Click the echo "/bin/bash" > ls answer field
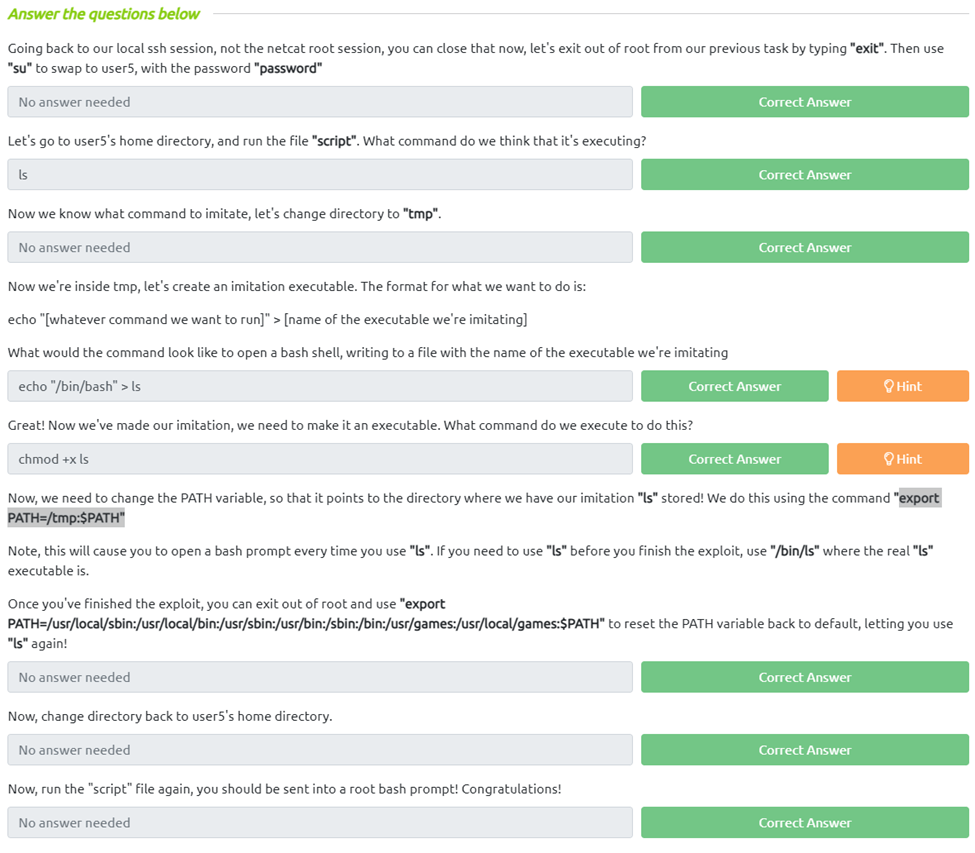 coord(320,386)
